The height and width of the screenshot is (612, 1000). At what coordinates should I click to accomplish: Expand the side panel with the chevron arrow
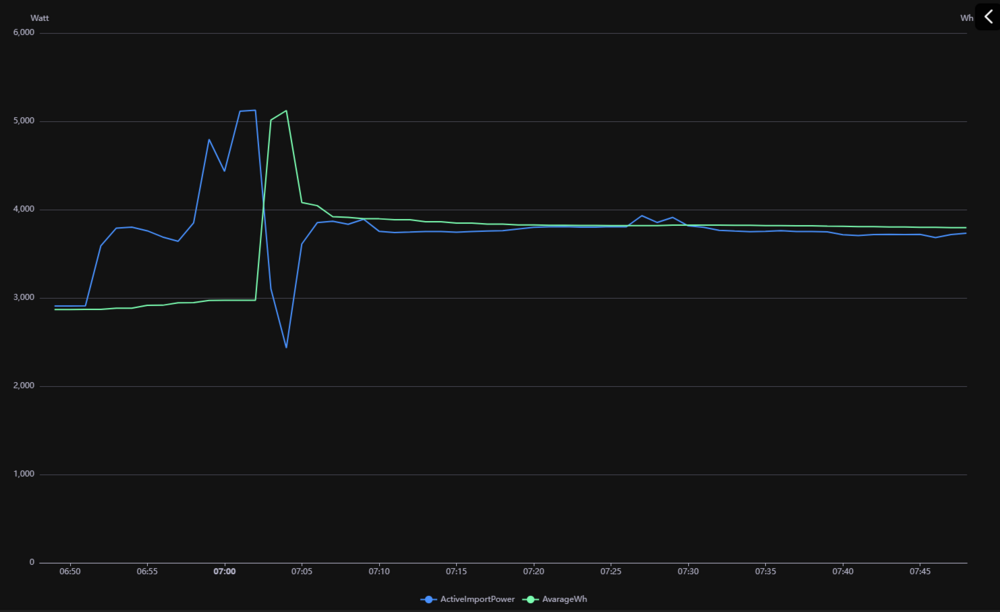(988, 16)
